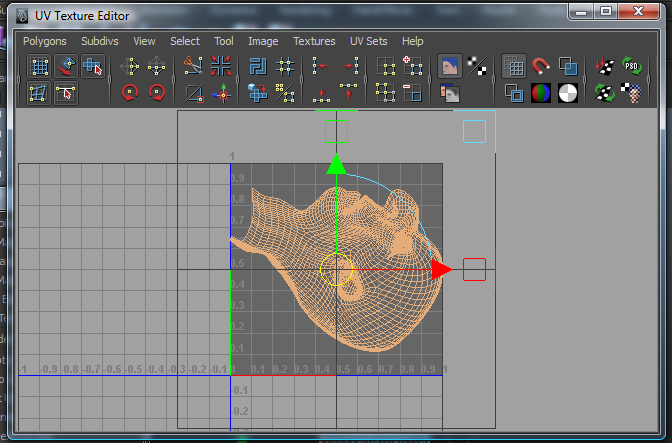Expand the Subdivs menu
The height and width of the screenshot is (443, 672).
point(100,41)
